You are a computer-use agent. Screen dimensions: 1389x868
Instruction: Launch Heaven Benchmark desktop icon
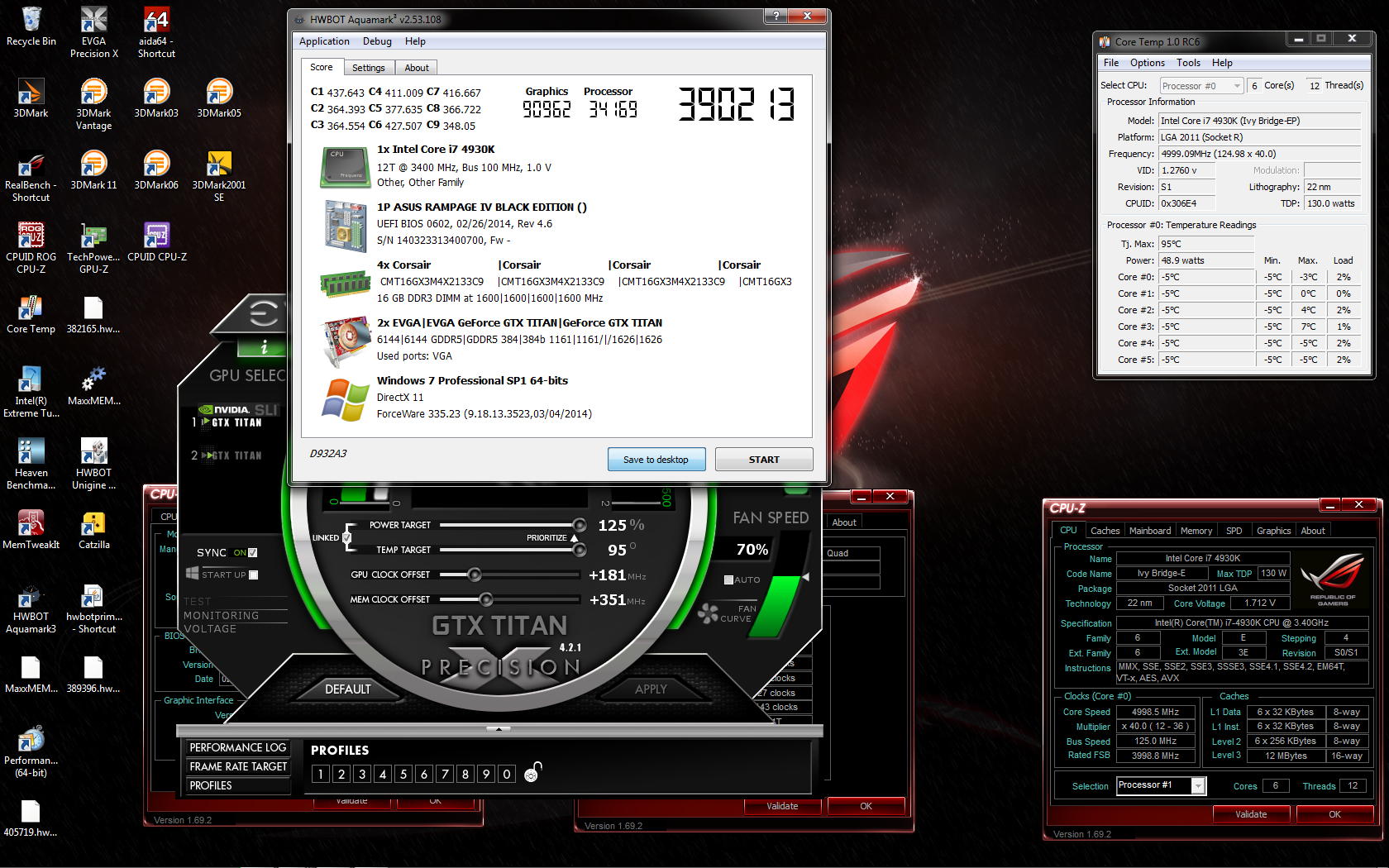[31, 464]
